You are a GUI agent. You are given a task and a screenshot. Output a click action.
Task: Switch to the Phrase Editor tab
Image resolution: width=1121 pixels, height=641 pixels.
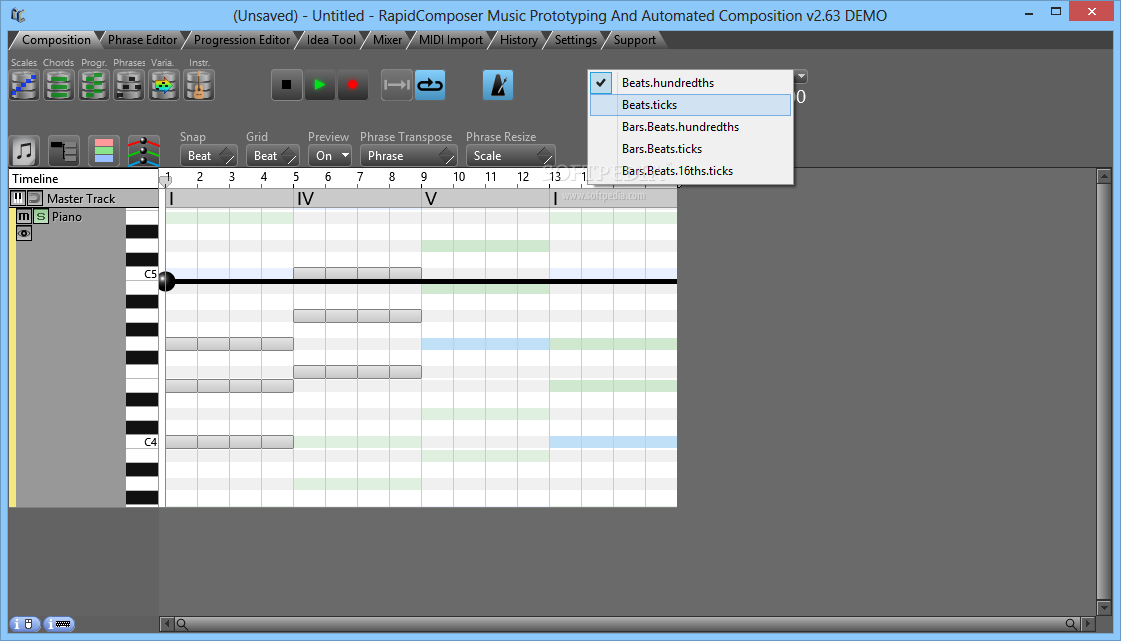(142, 40)
